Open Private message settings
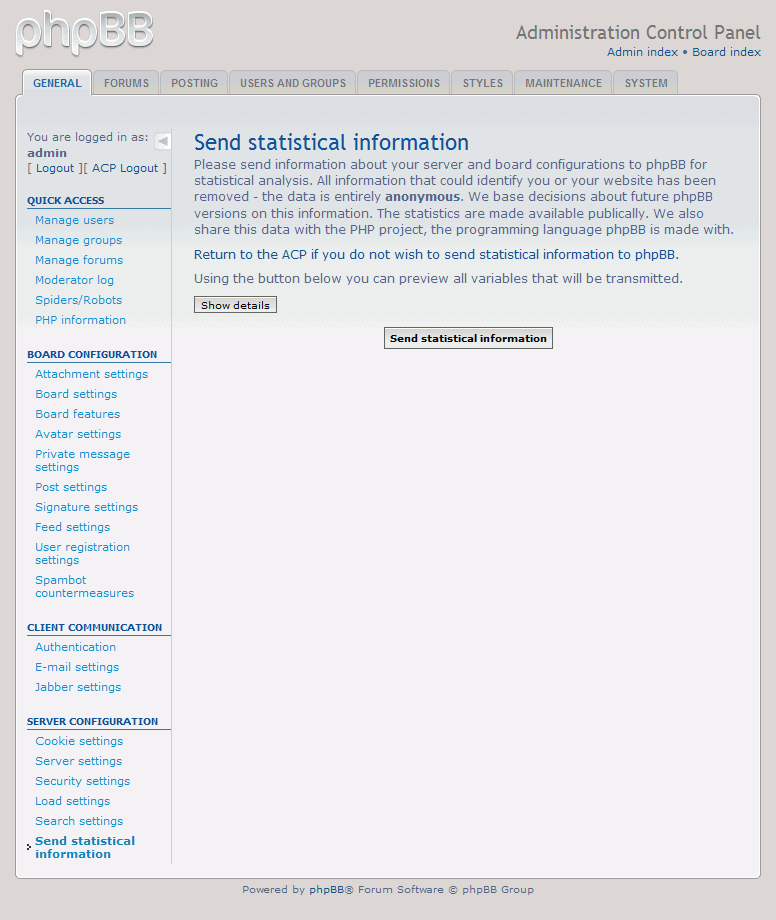The image size is (776, 920). [x=83, y=461]
